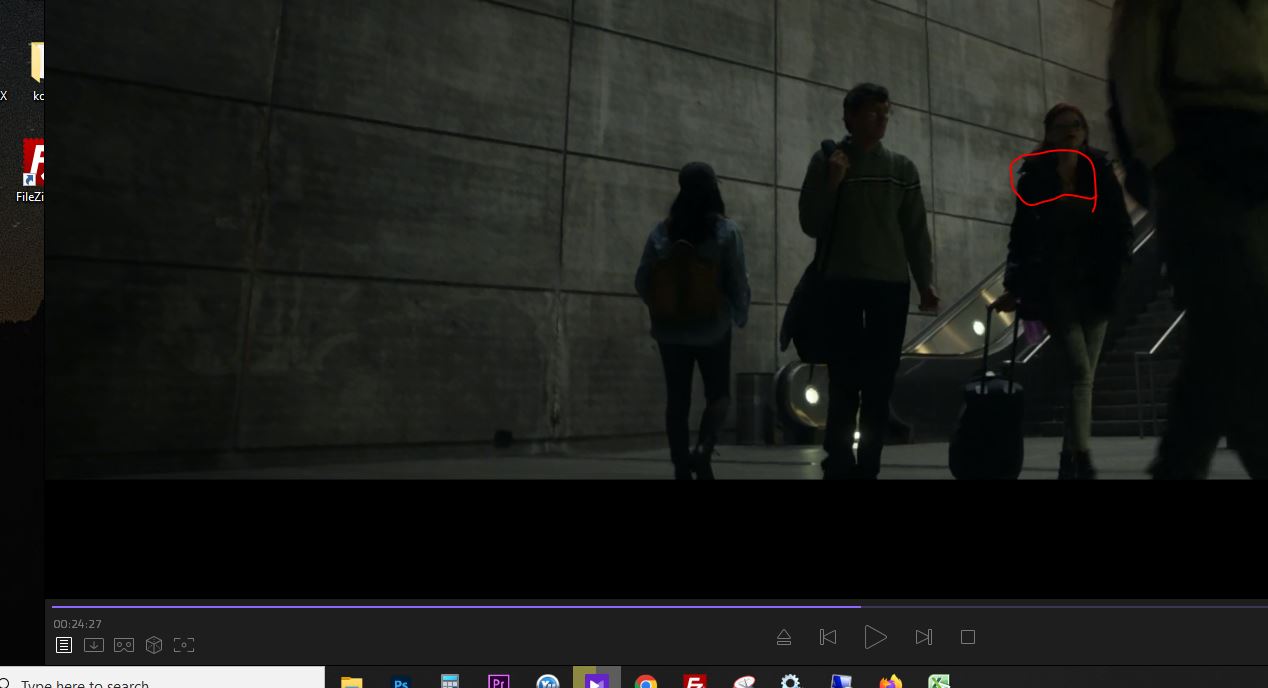
Task: Click the purple seek progress bar
Action: click(455, 606)
